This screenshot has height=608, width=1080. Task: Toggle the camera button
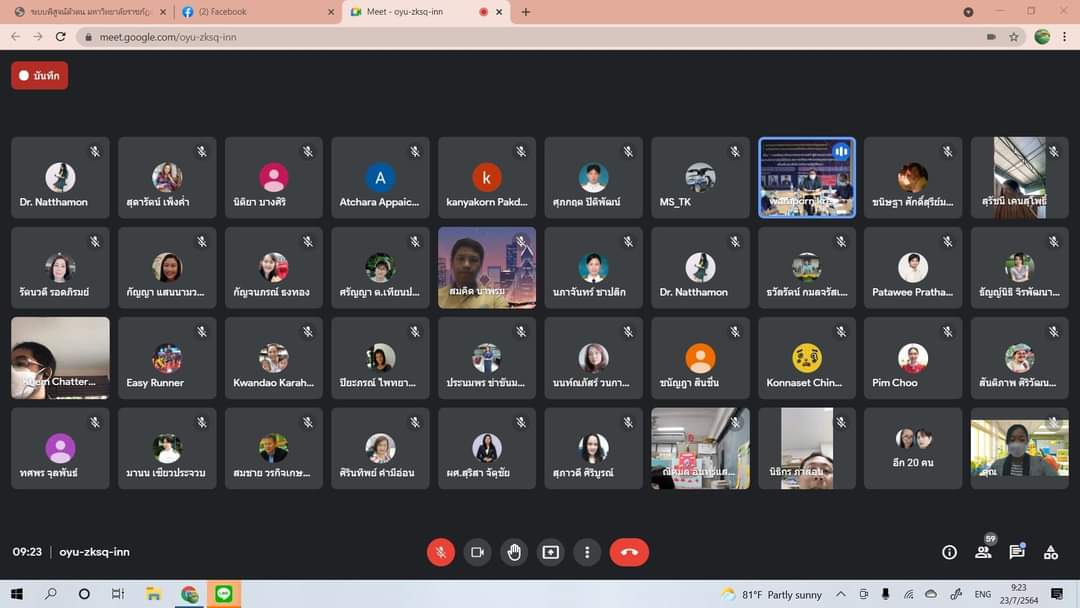click(477, 552)
